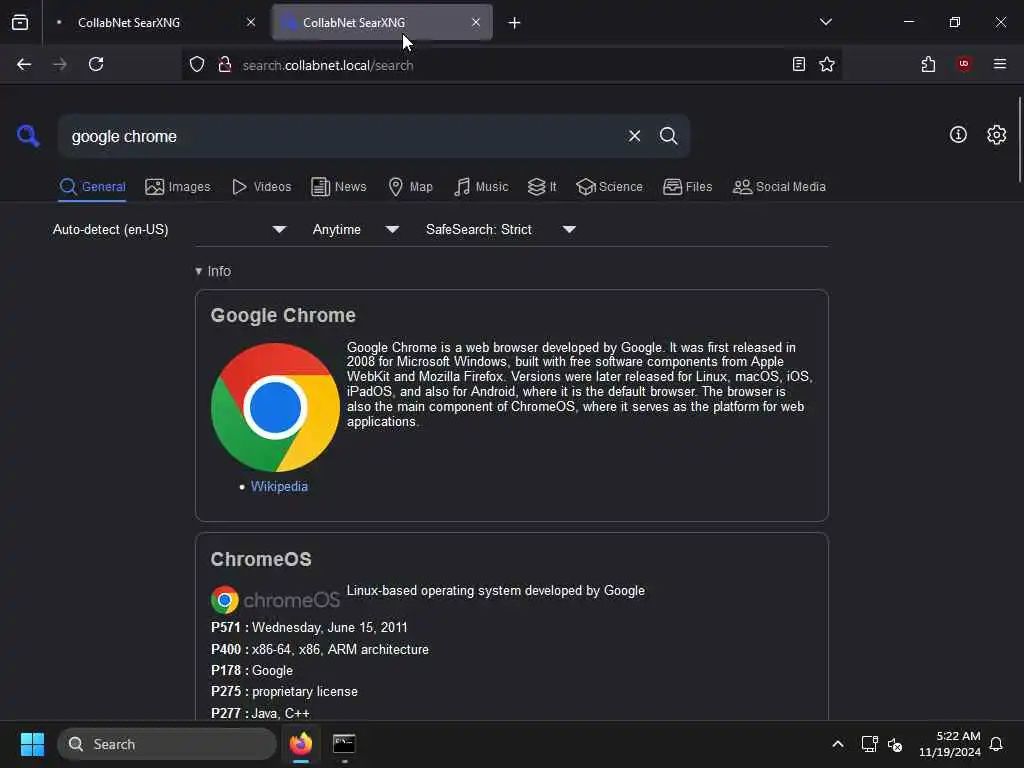Switch to the Social Media tab
The height and width of the screenshot is (768, 1024).
coord(779,187)
